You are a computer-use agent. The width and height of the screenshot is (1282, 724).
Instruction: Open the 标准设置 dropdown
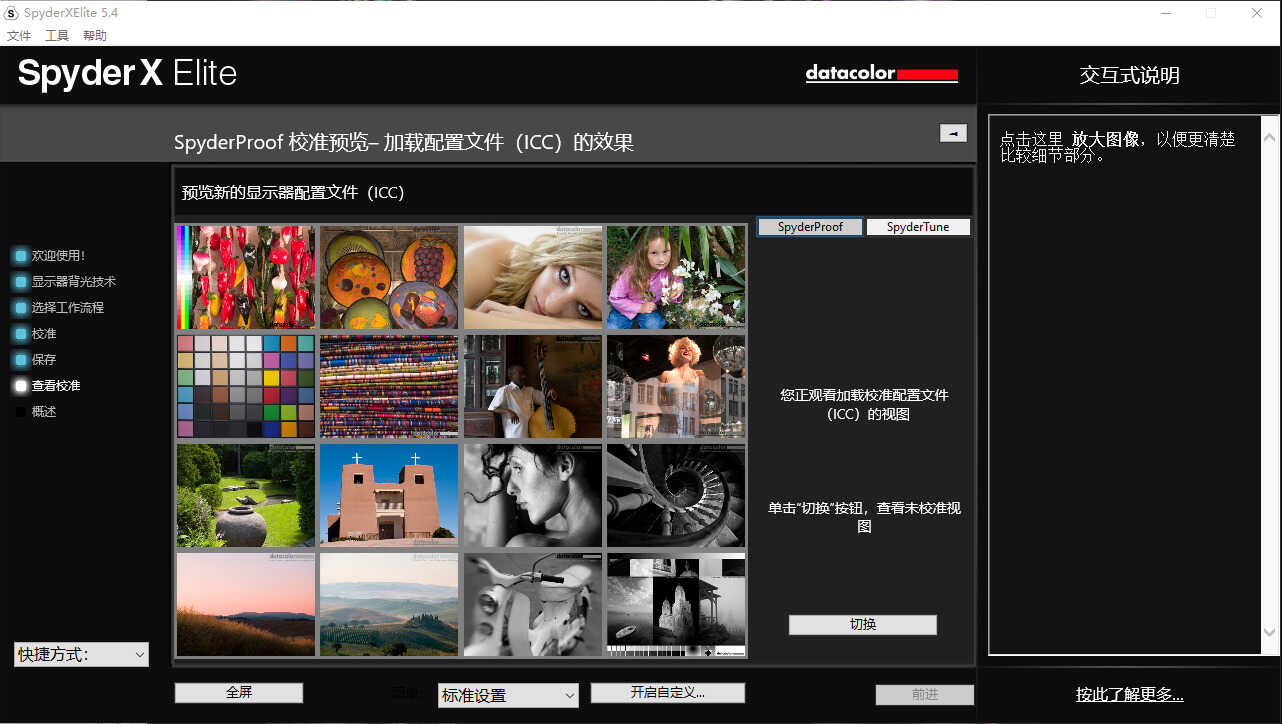(x=508, y=695)
